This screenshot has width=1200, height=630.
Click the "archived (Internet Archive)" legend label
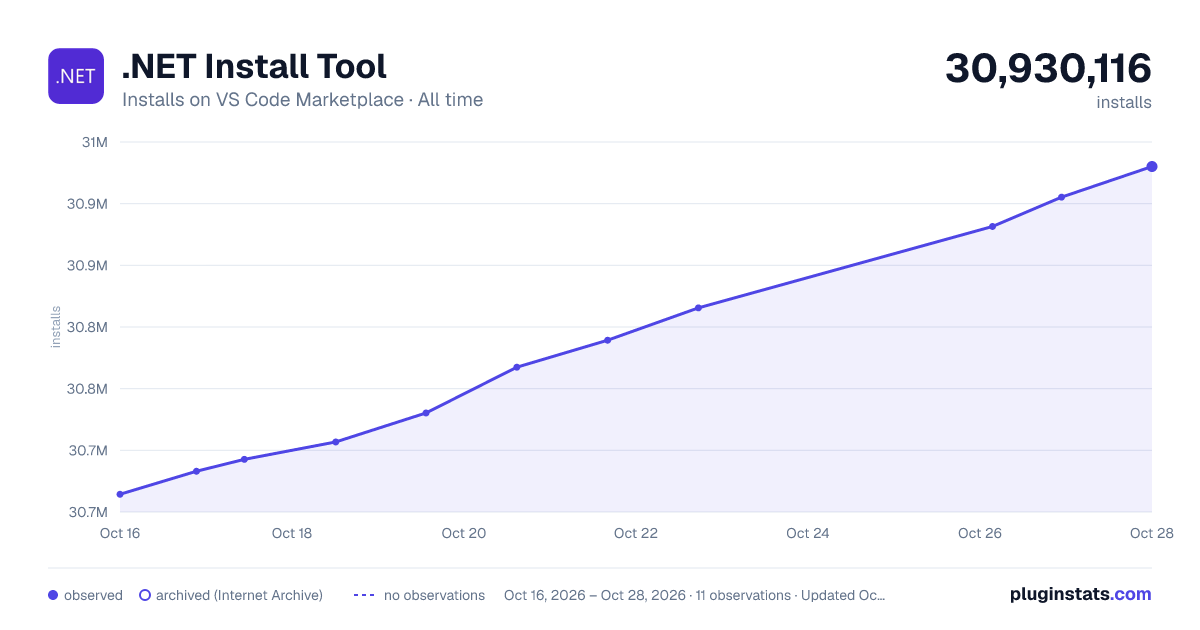[x=239, y=595]
